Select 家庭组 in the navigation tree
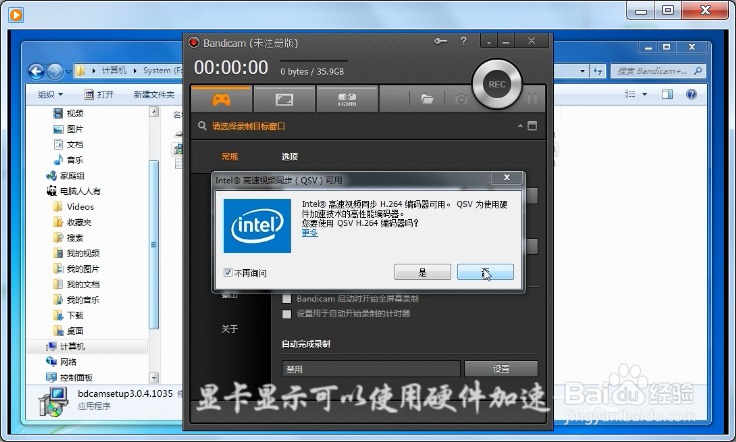736x442 pixels. [x=66, y=175]
